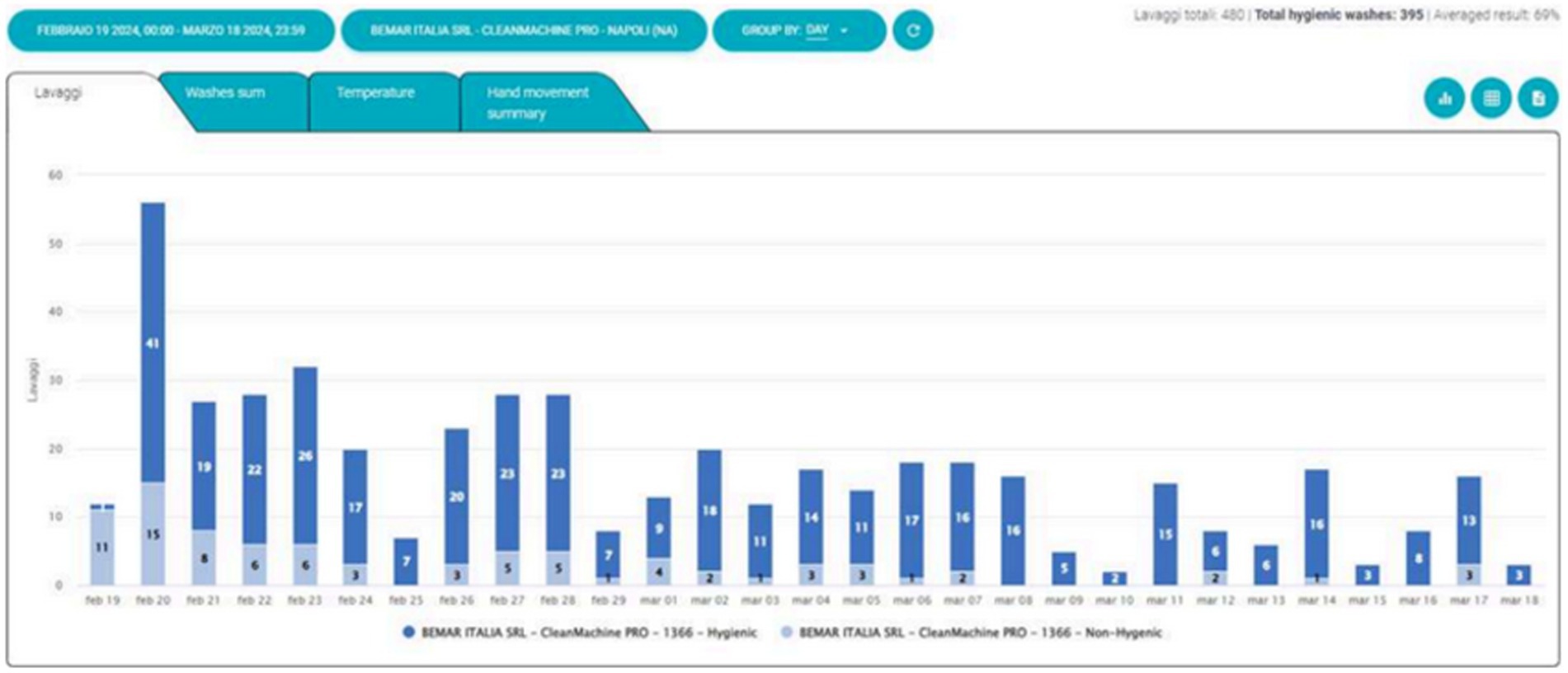Switch to the Washes sum tab
Image resolution: width=1568 pixels, height=673 pixels.
235,101
